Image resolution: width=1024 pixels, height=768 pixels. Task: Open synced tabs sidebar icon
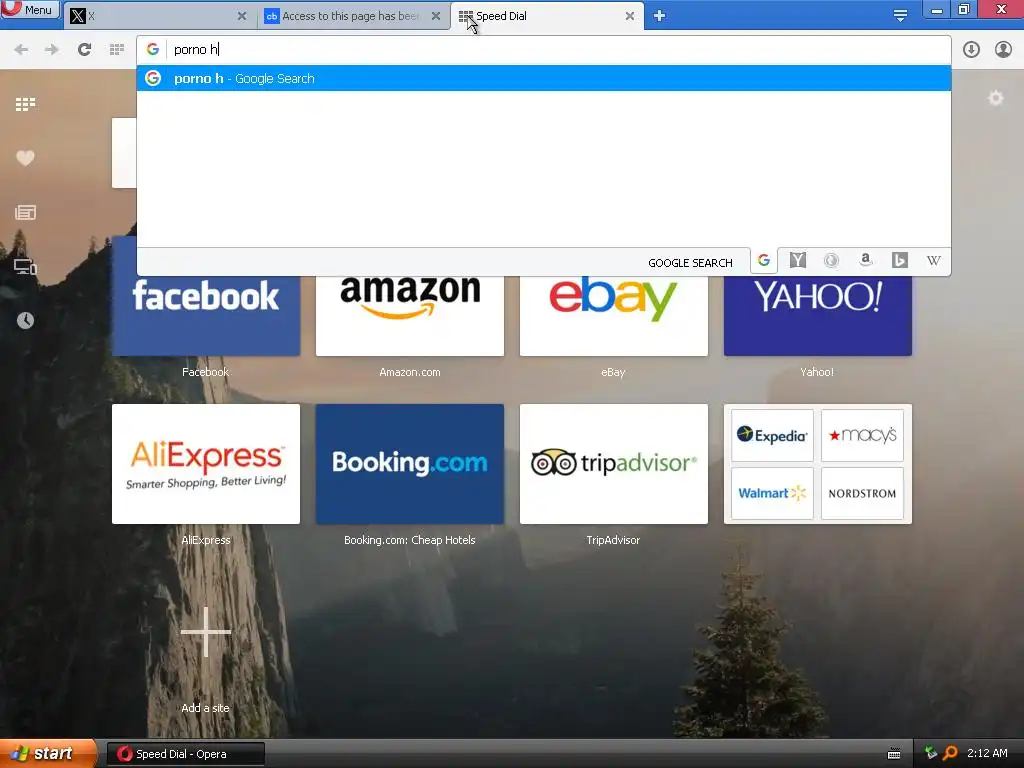25,266
